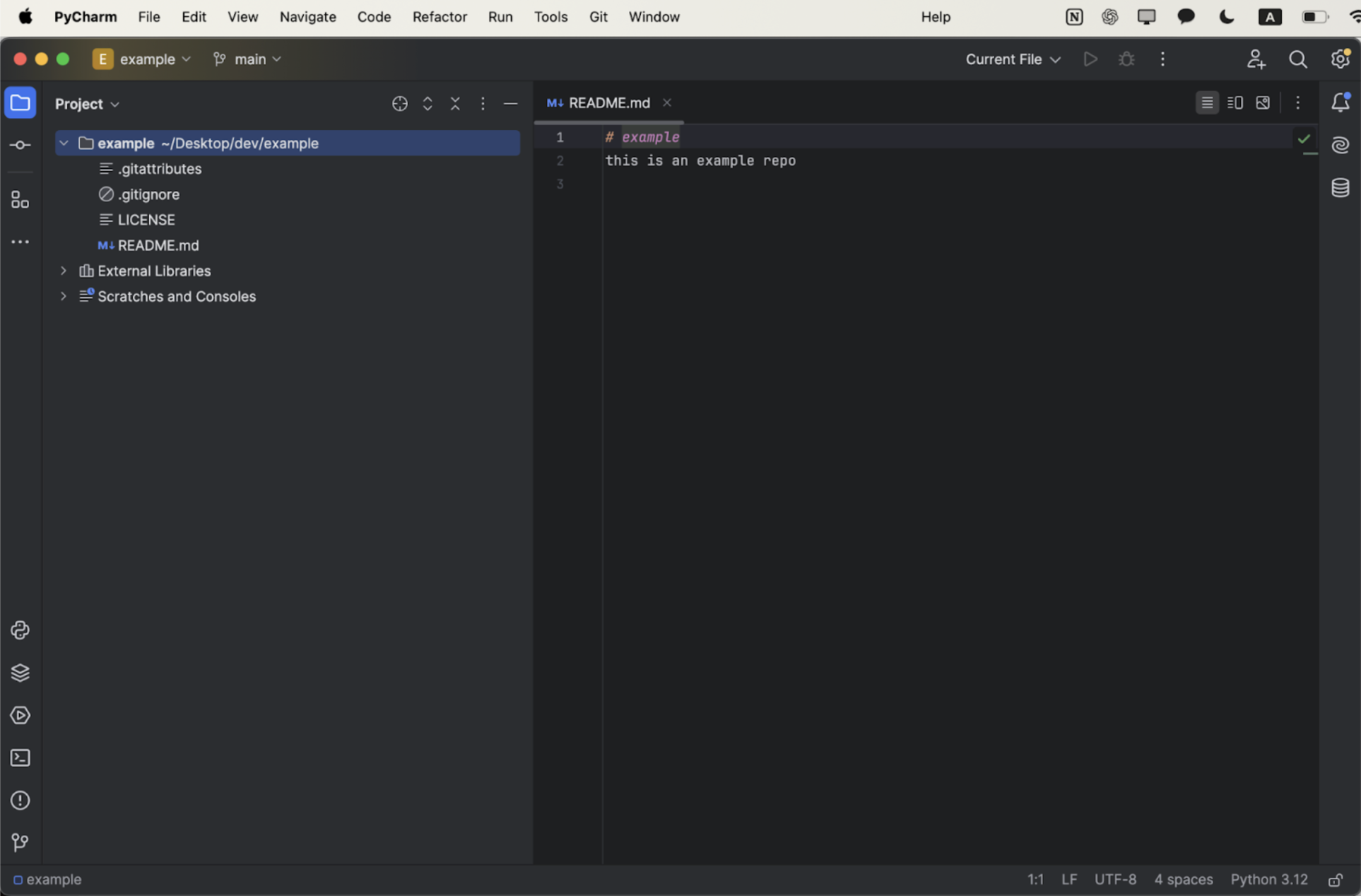
Task: Open the Terminal tool window
Action: point(20,758)
